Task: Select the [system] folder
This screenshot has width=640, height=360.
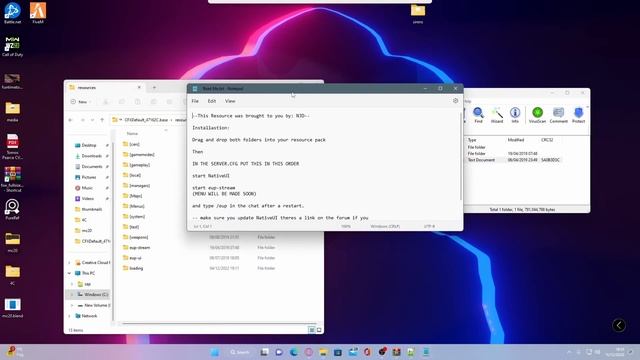Action: coord(137,217)
